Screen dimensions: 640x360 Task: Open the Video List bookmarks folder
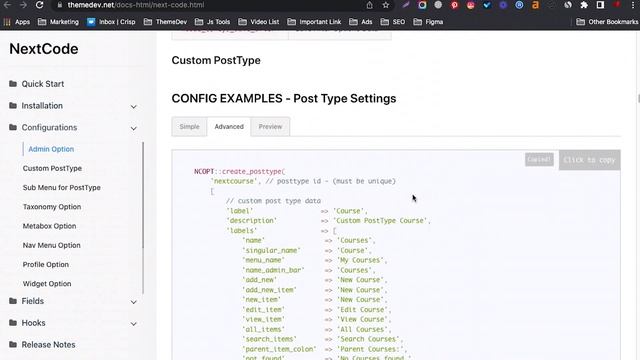(259, 22)
